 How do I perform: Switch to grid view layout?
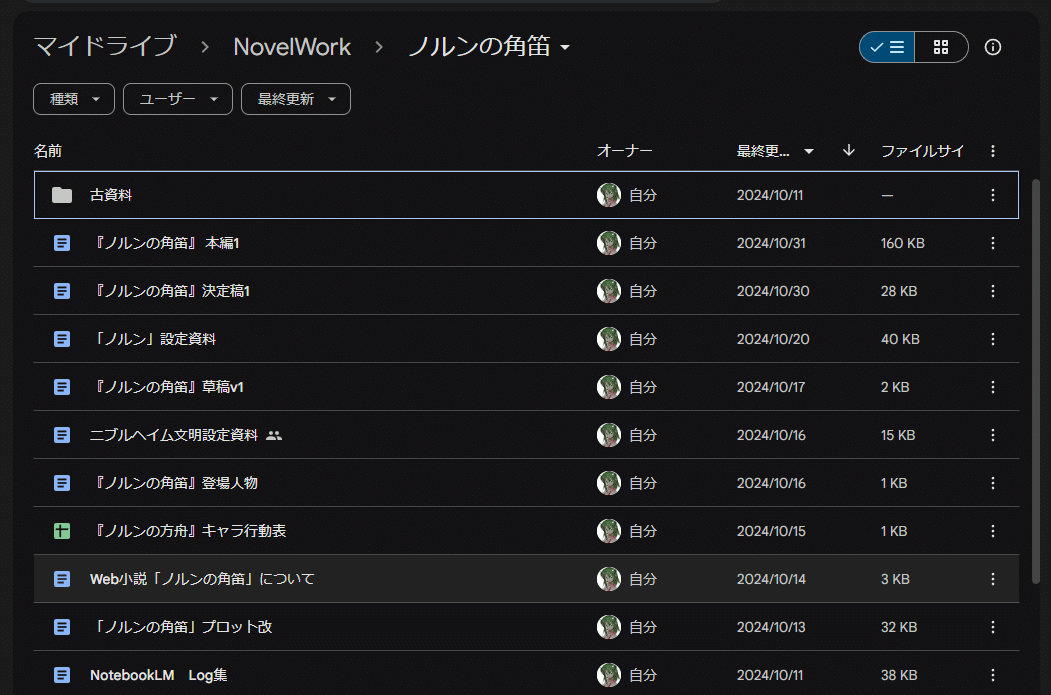[941, 47]
